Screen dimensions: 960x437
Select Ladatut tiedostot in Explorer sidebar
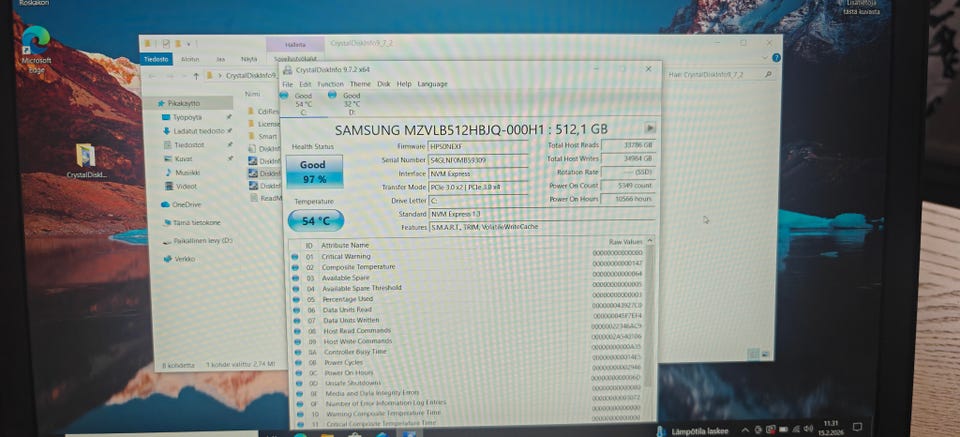point(195,130)
